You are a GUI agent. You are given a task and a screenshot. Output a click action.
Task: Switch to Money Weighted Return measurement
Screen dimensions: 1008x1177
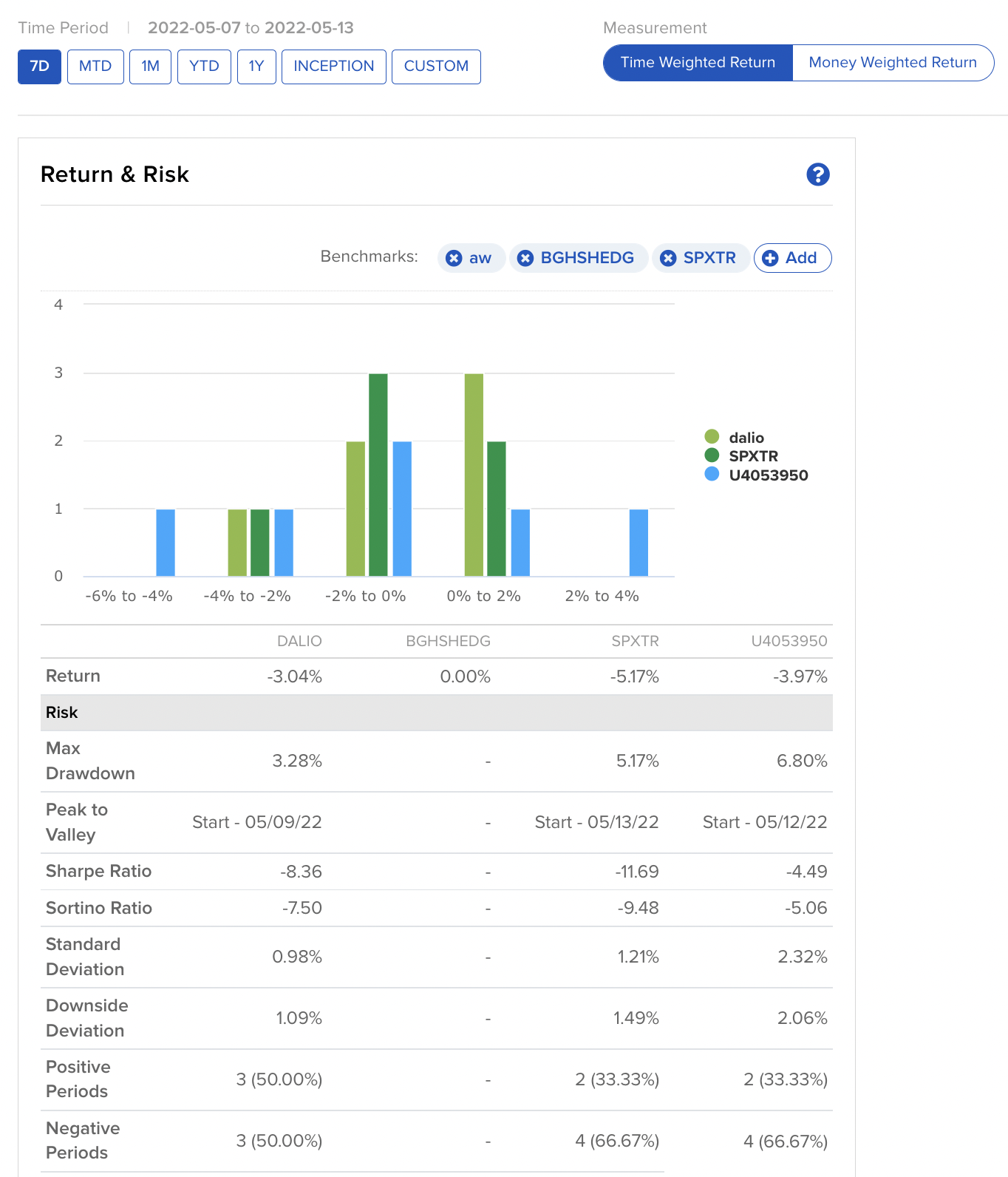pyautogui.click(x=892, y=63)
